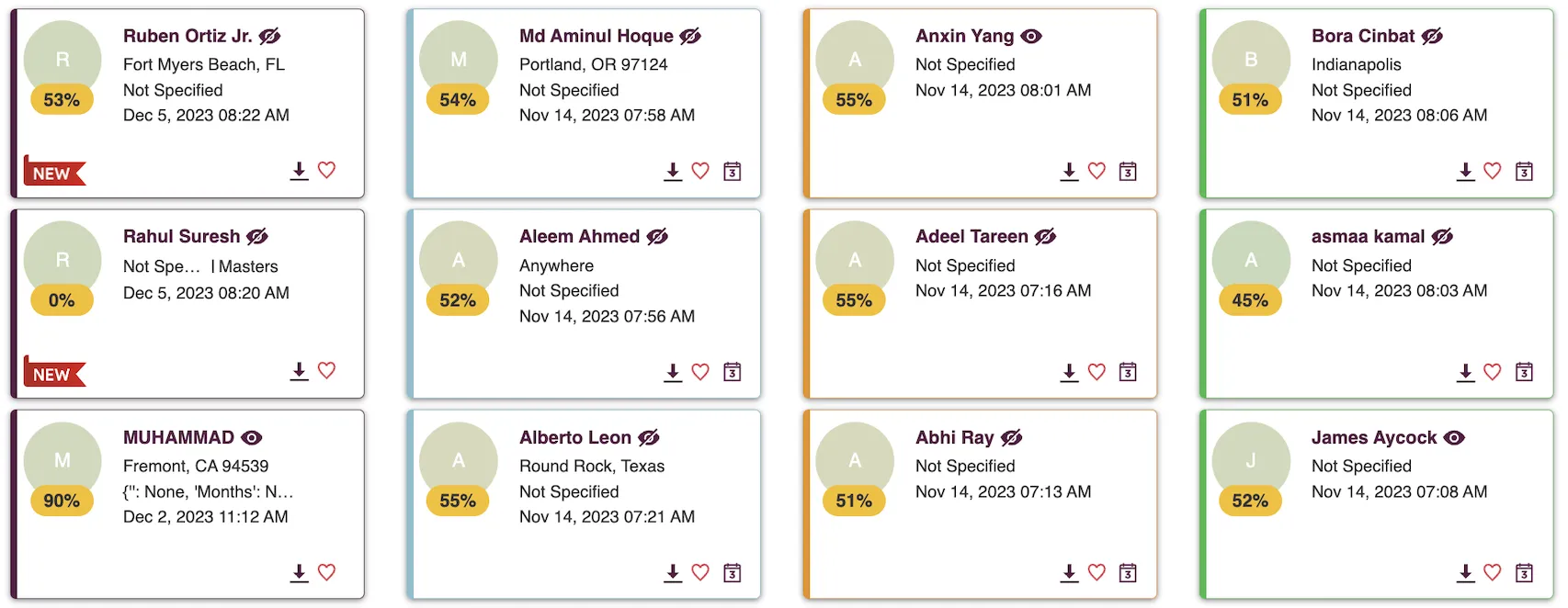The width and height of the screenshot is (1568, 608).
Task: Toggle eye icon next to MUHAMMAD
Action: click(252, 437)
